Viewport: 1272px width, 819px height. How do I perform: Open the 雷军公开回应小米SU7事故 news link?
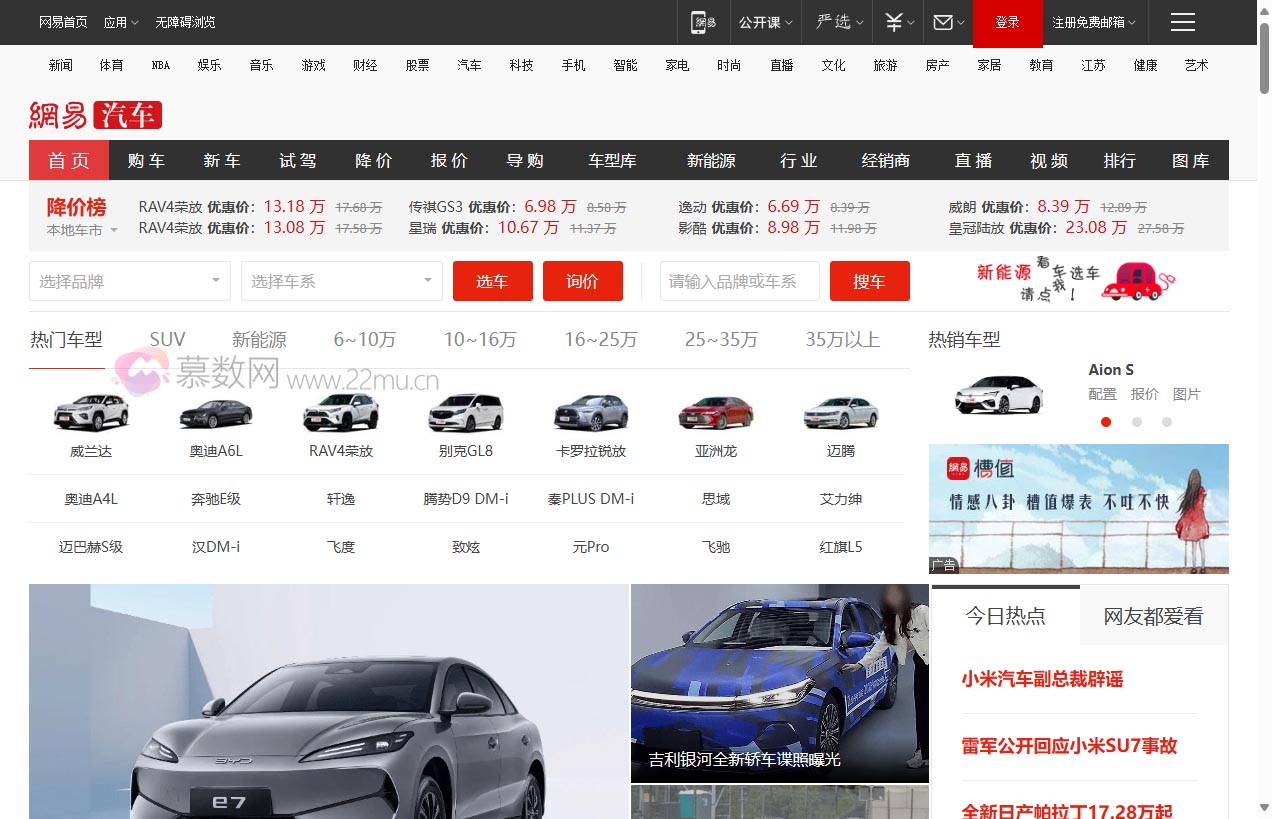[x=1069, y=745]
